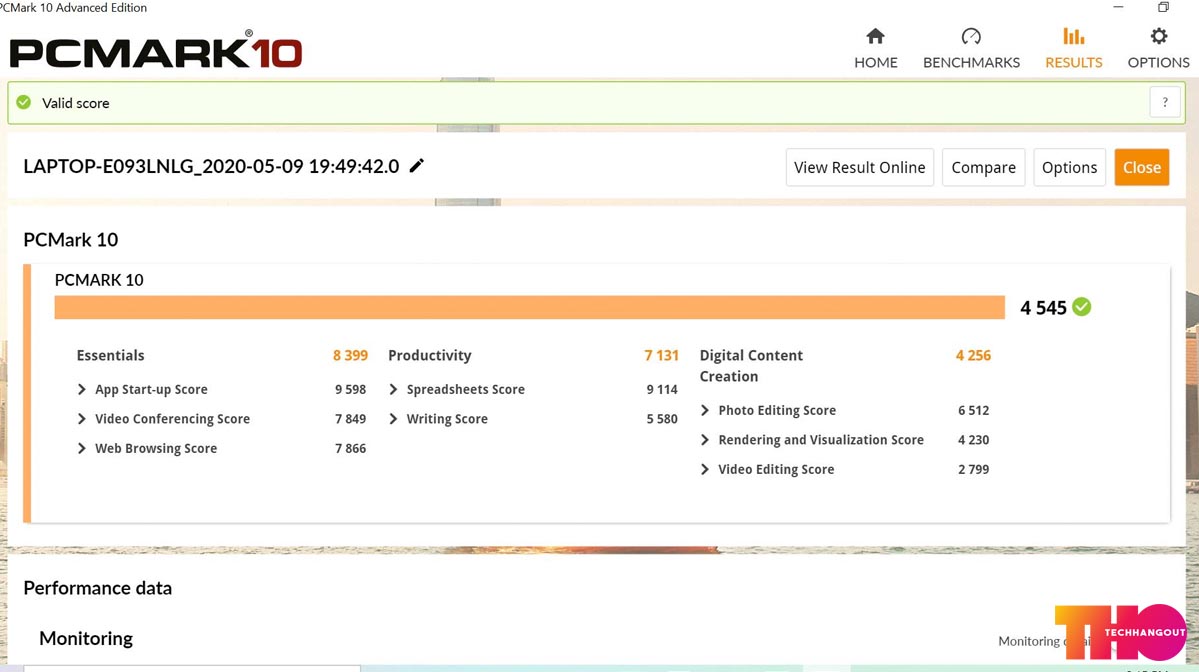Close the result with orange Close button
Screen dimensions: 1199x672
pyautogui.click(x=1142, y=167)
